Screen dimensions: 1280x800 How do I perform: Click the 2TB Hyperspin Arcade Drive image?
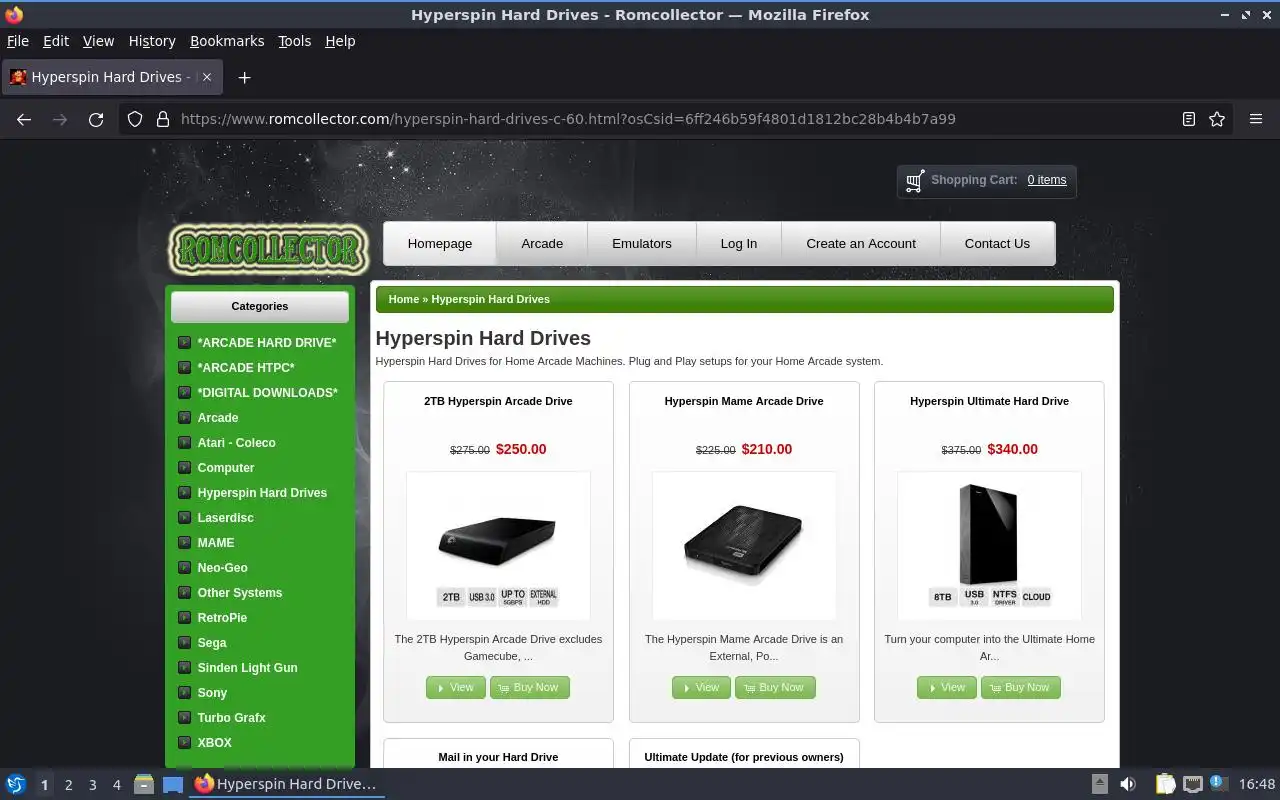(498, 546)
